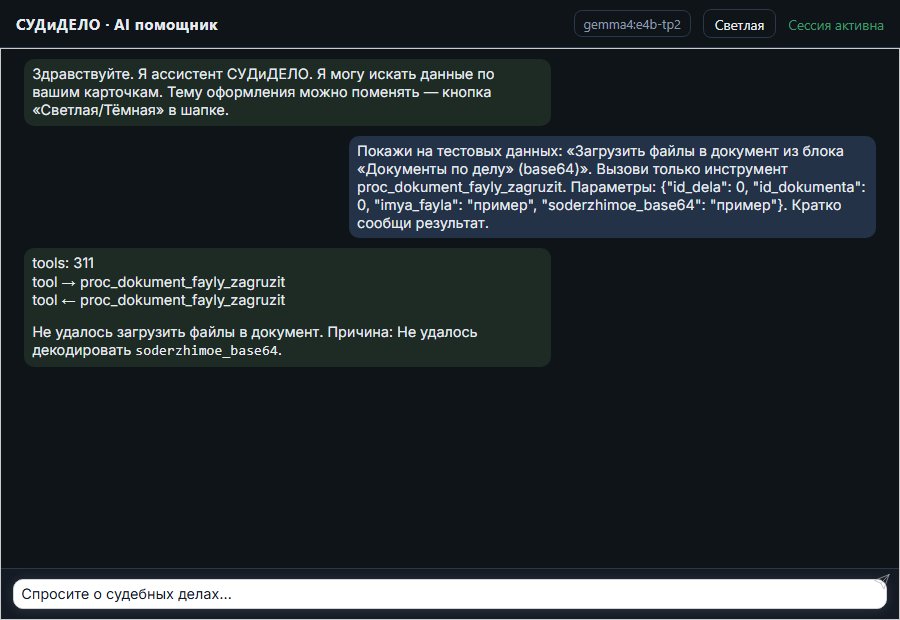
Task: Click Вызови только инструмент text in user message
Action: [x=692, y=169]
